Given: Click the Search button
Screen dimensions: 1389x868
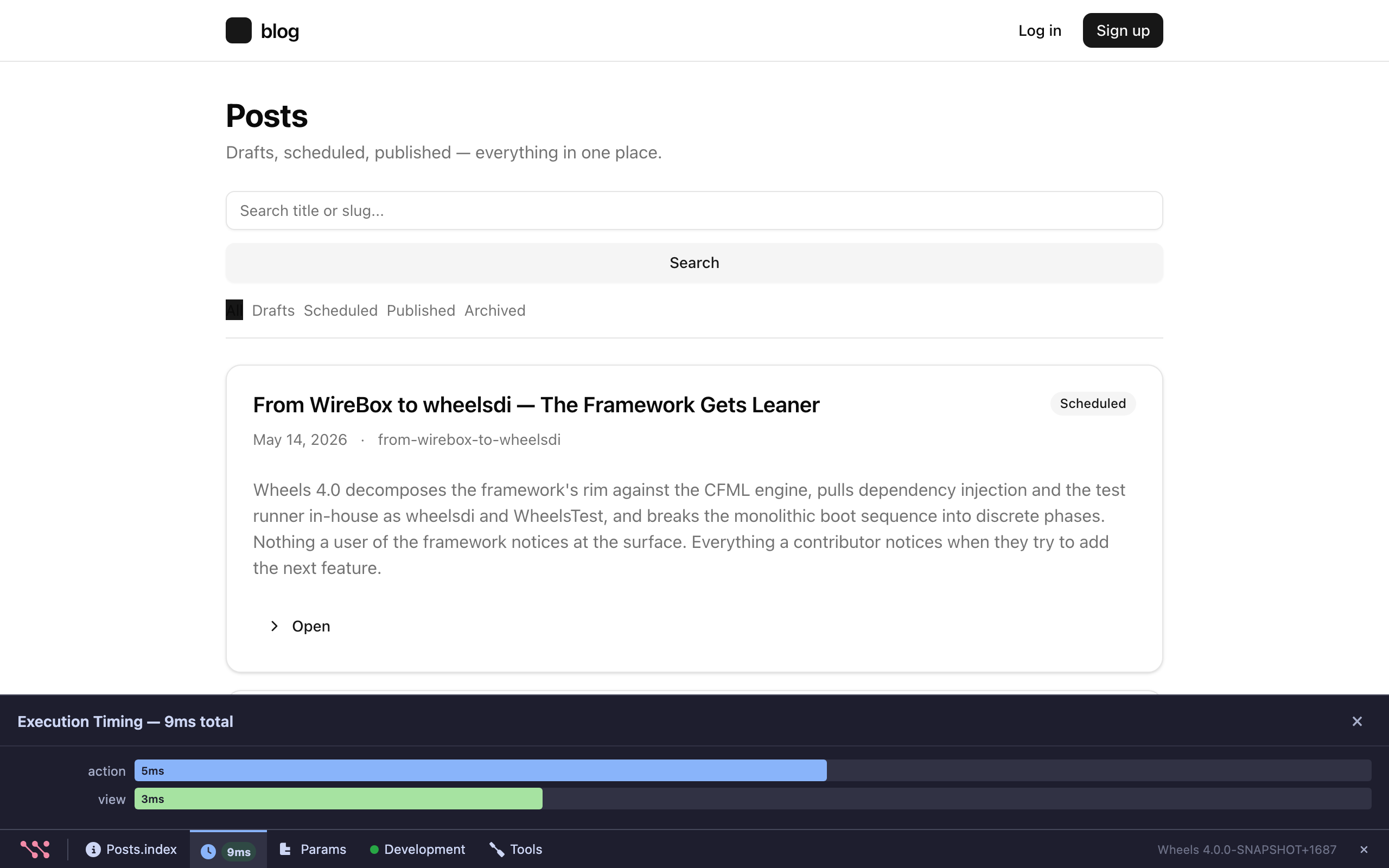Looking at the screenshot, I should (x=694, y=263).
